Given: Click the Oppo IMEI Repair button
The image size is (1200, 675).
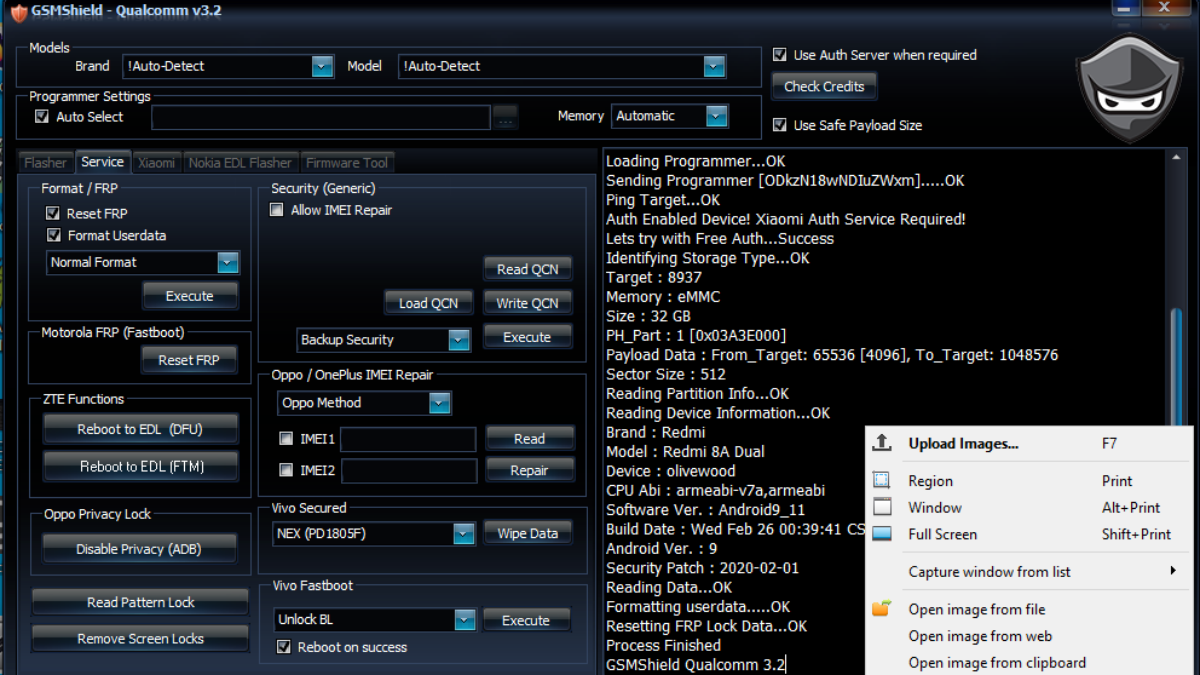Looking at the screenshot, I should [x=530, y=470].
